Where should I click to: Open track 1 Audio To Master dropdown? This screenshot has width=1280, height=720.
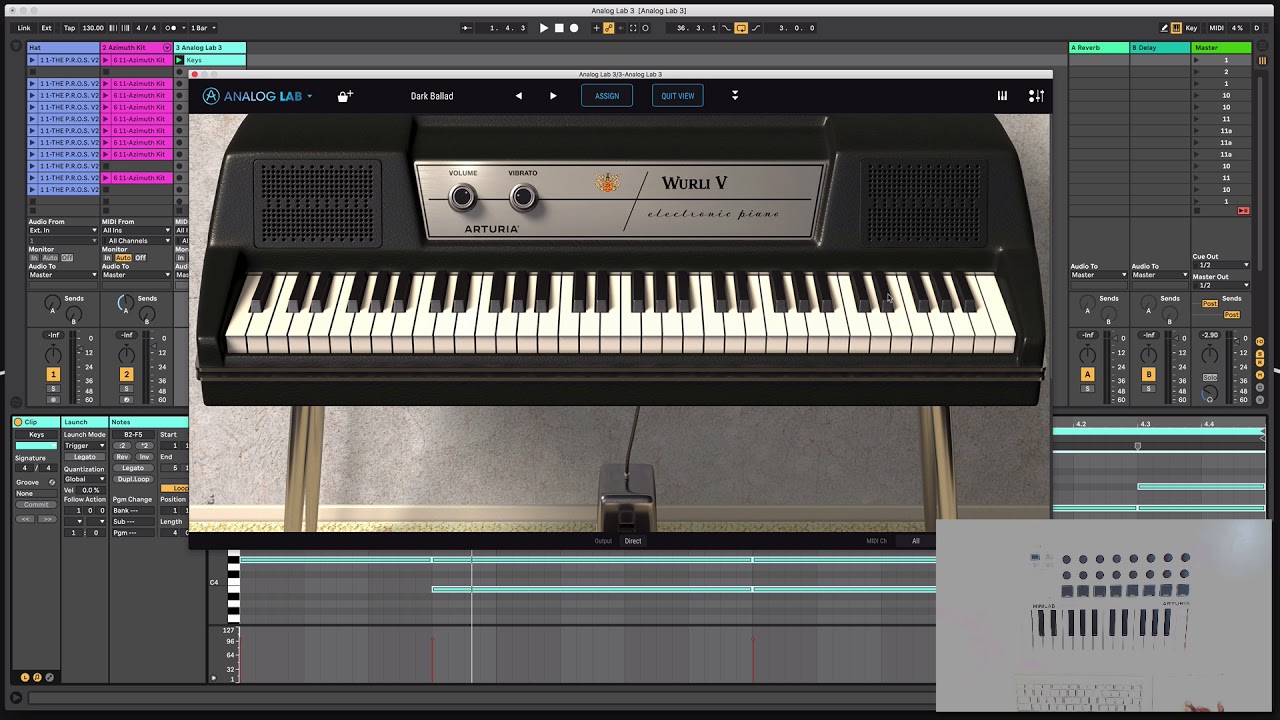click(x=63, y=275)
